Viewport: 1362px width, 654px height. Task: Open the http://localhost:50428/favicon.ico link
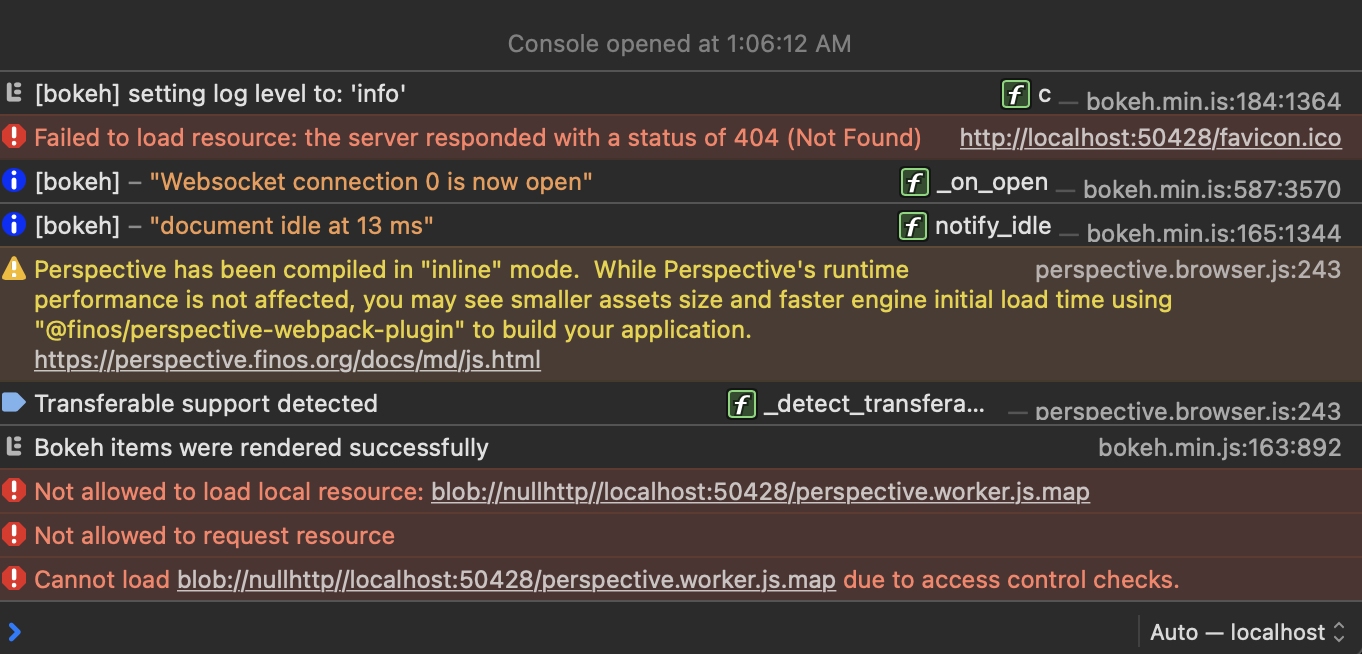1149,137
